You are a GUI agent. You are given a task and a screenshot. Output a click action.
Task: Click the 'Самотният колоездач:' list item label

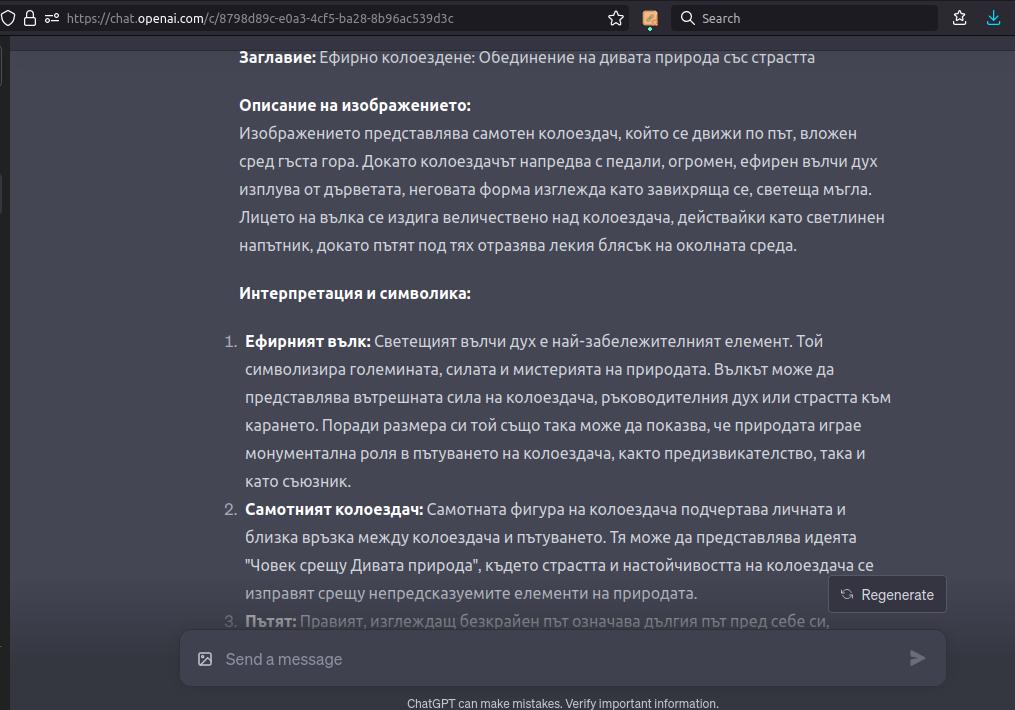tap(334, 510)
